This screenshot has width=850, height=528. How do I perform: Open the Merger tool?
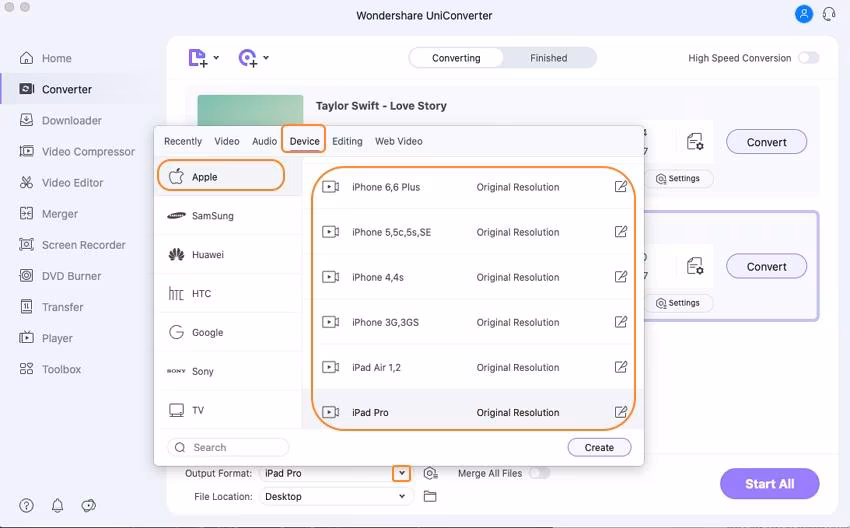(x=48, y=214)
